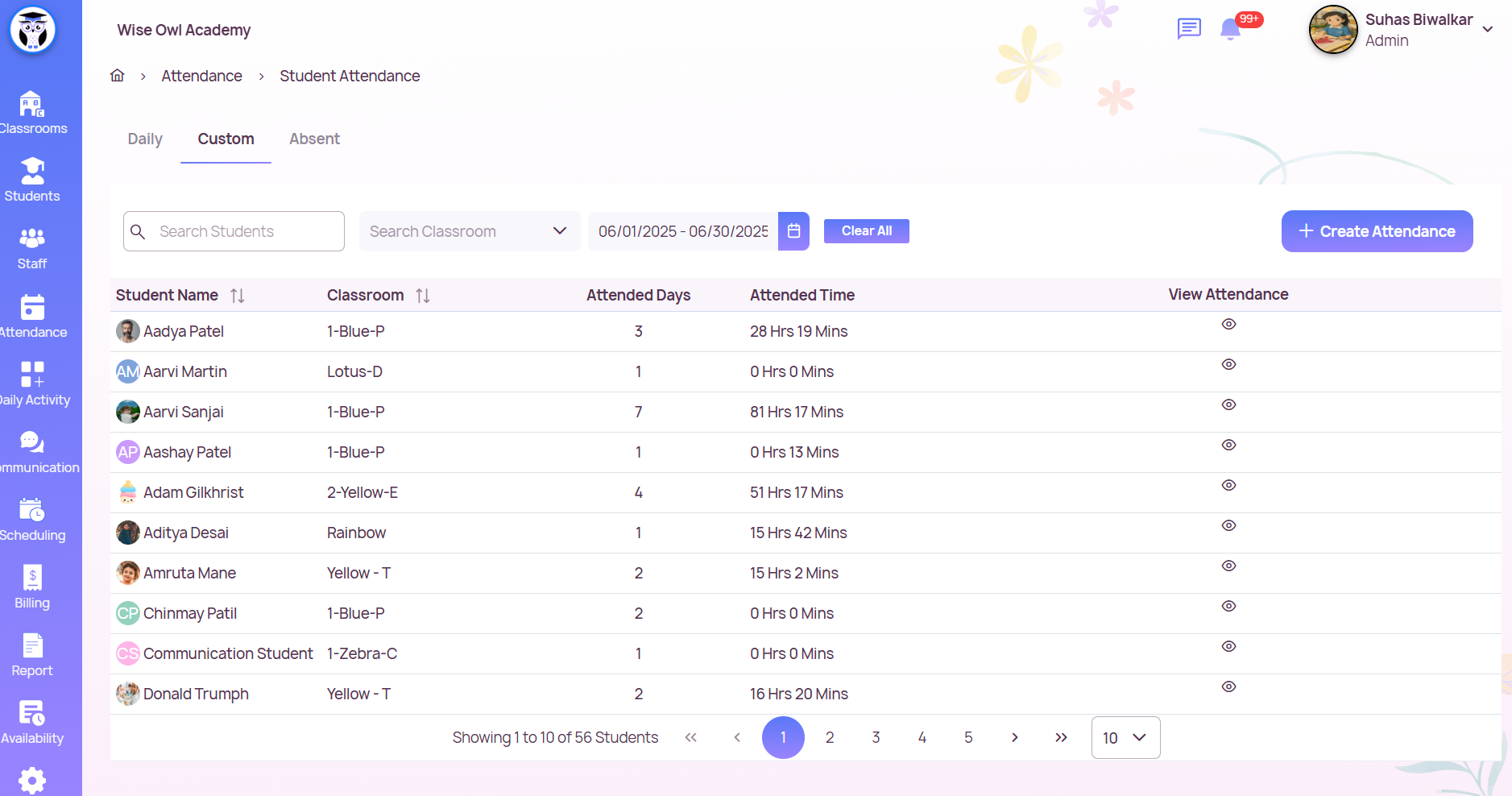Open the messages chat icon
Viewport: 1512px width, 796px height.
[1189, 29]
